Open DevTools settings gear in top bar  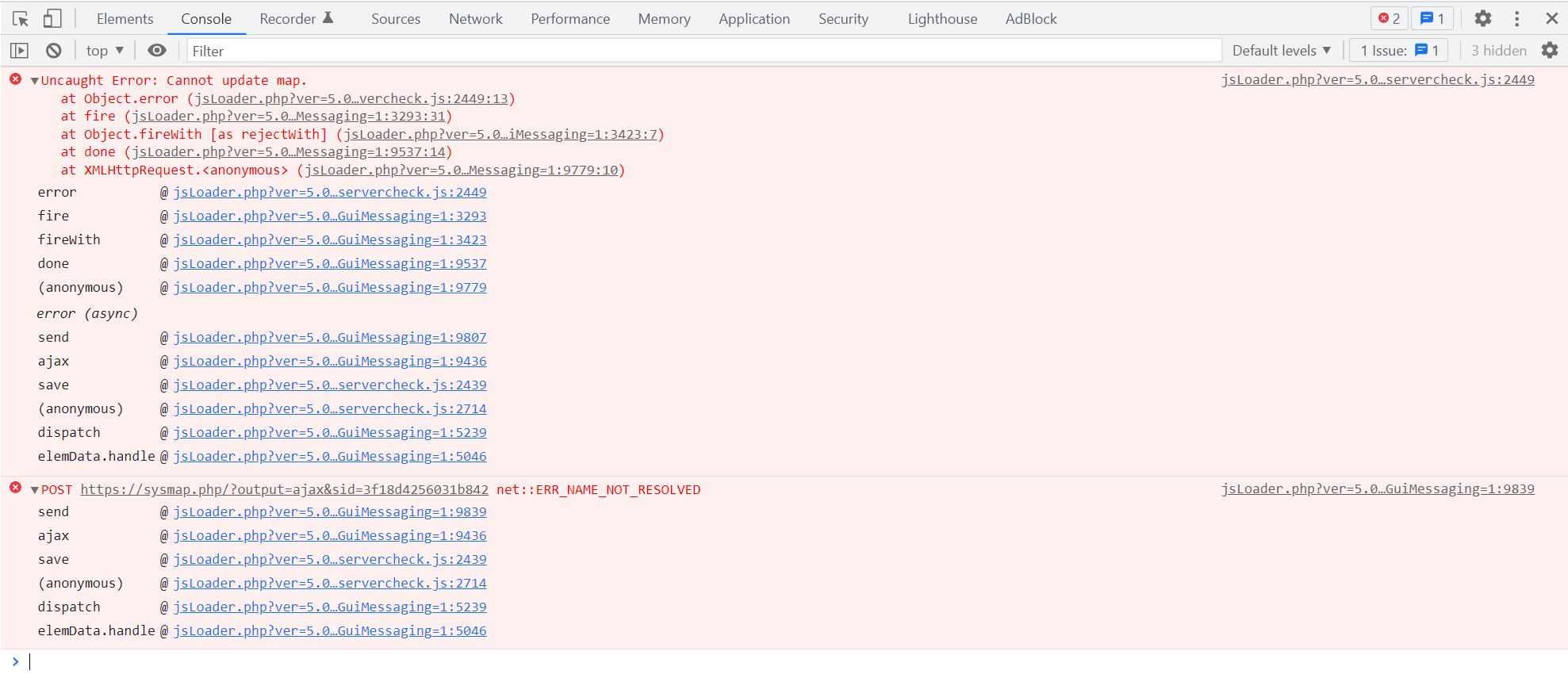[x=1483, y=18]
